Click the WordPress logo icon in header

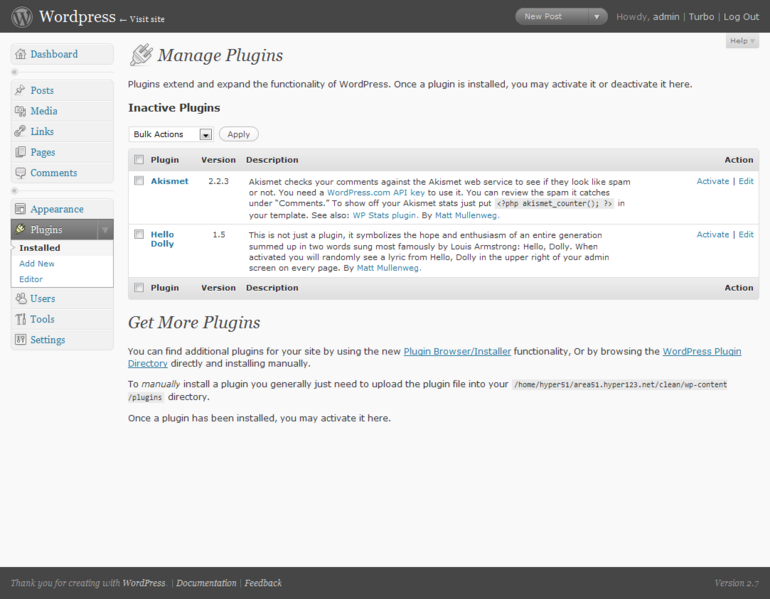22,17
